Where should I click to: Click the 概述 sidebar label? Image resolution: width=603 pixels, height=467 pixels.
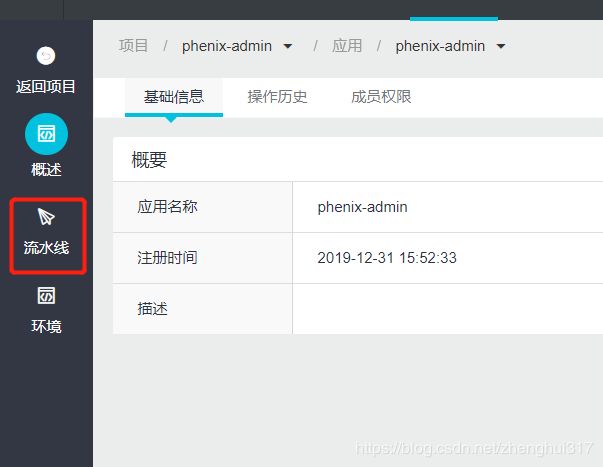46,169
